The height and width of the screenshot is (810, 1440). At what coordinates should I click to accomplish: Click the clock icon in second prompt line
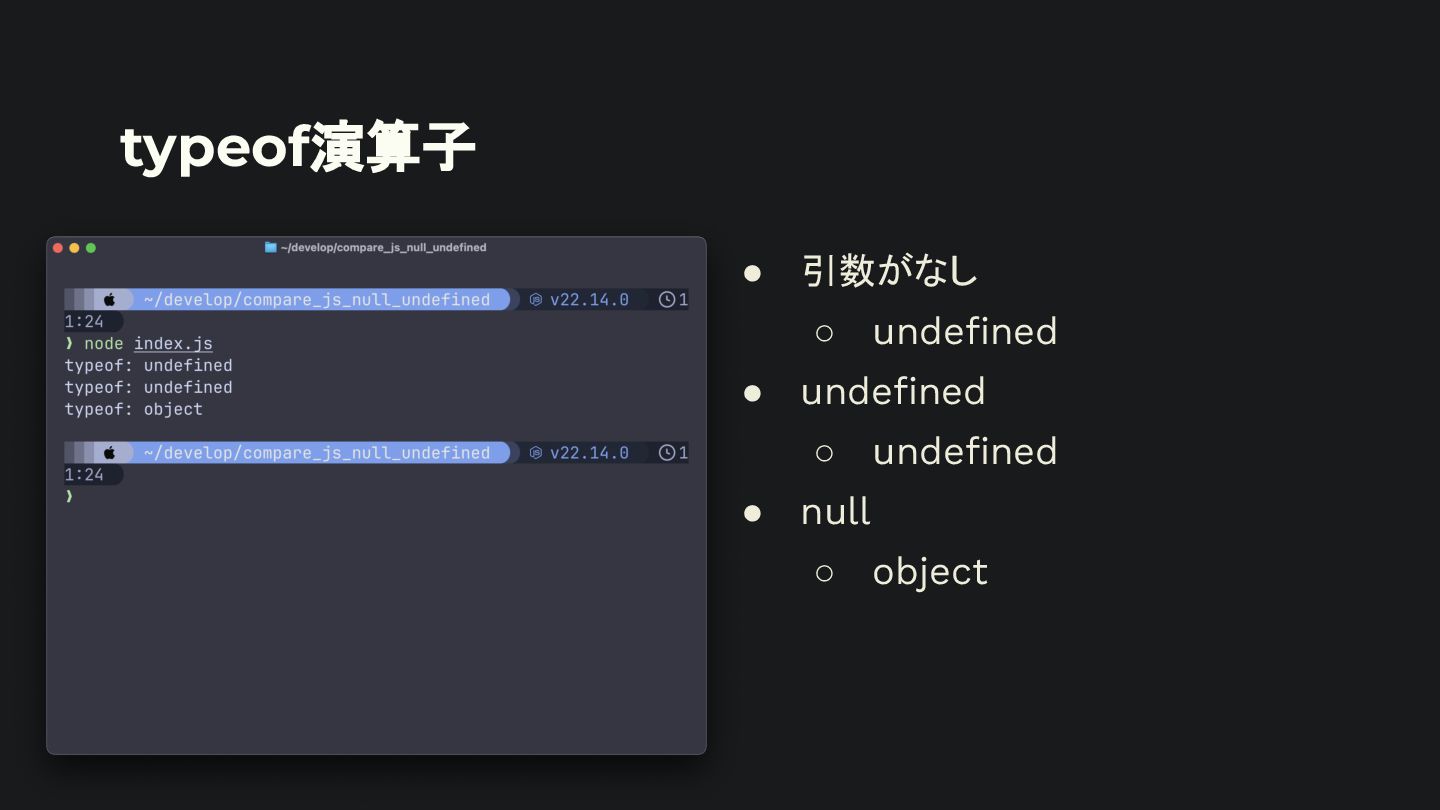coord(667,453)
